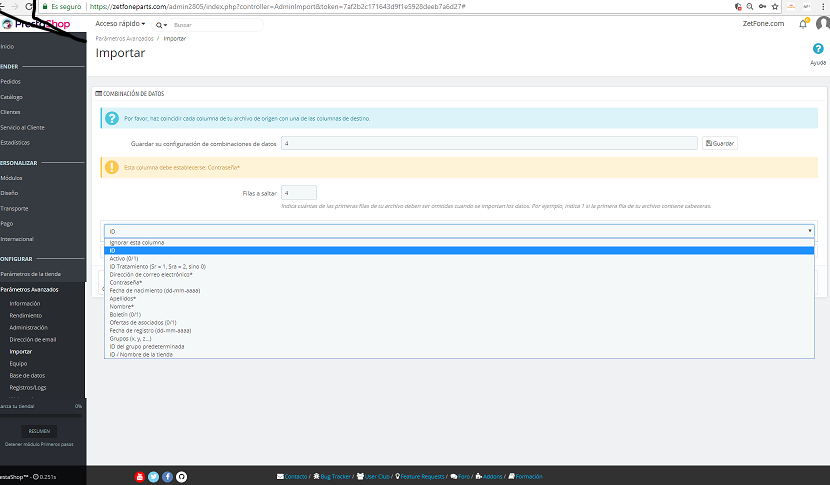
Task: Open Estadísticas sidebar menu
Action: point(15,142)
